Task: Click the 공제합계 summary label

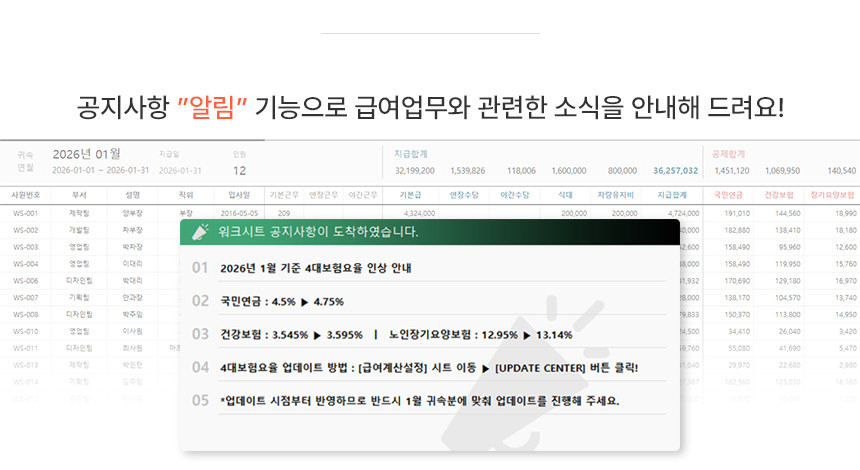Action: pos(728,154)
